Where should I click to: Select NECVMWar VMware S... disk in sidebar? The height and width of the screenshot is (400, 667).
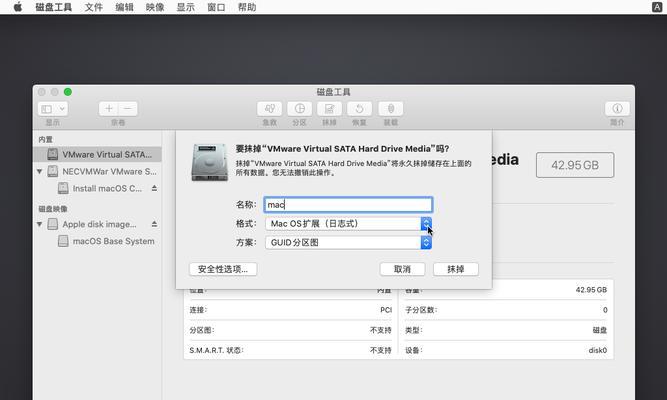[x=97, y=171]
